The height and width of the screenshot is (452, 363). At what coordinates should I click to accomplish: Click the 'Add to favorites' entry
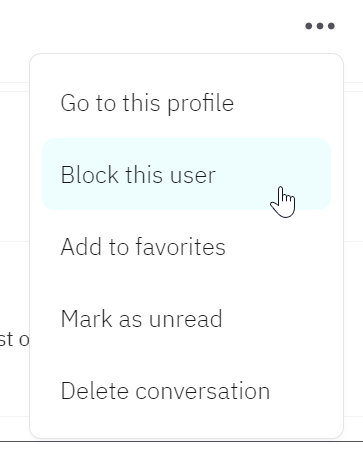[x=187, y=247]
